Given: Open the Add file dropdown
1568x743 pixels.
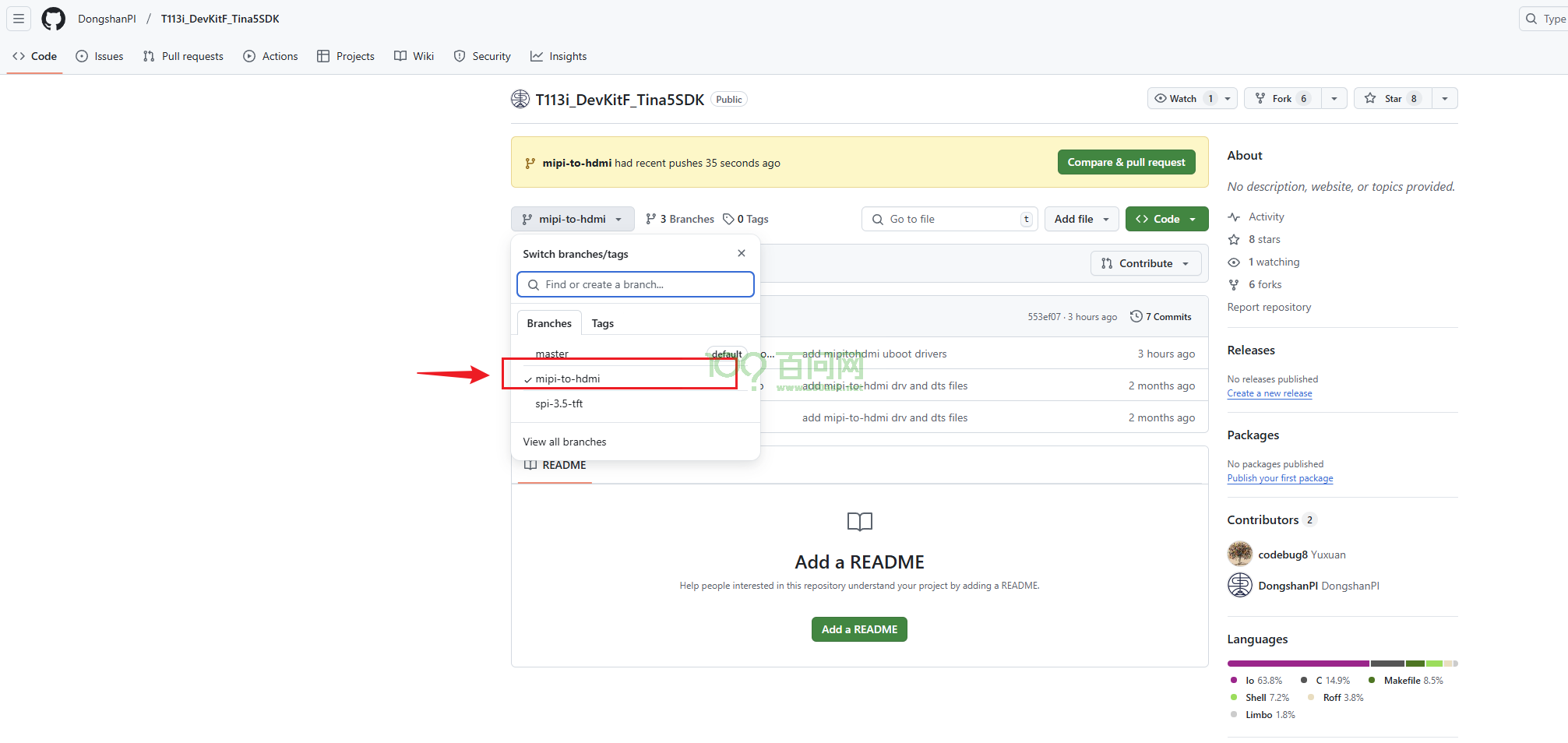Looking at the screenshot, I should 1081,219.
